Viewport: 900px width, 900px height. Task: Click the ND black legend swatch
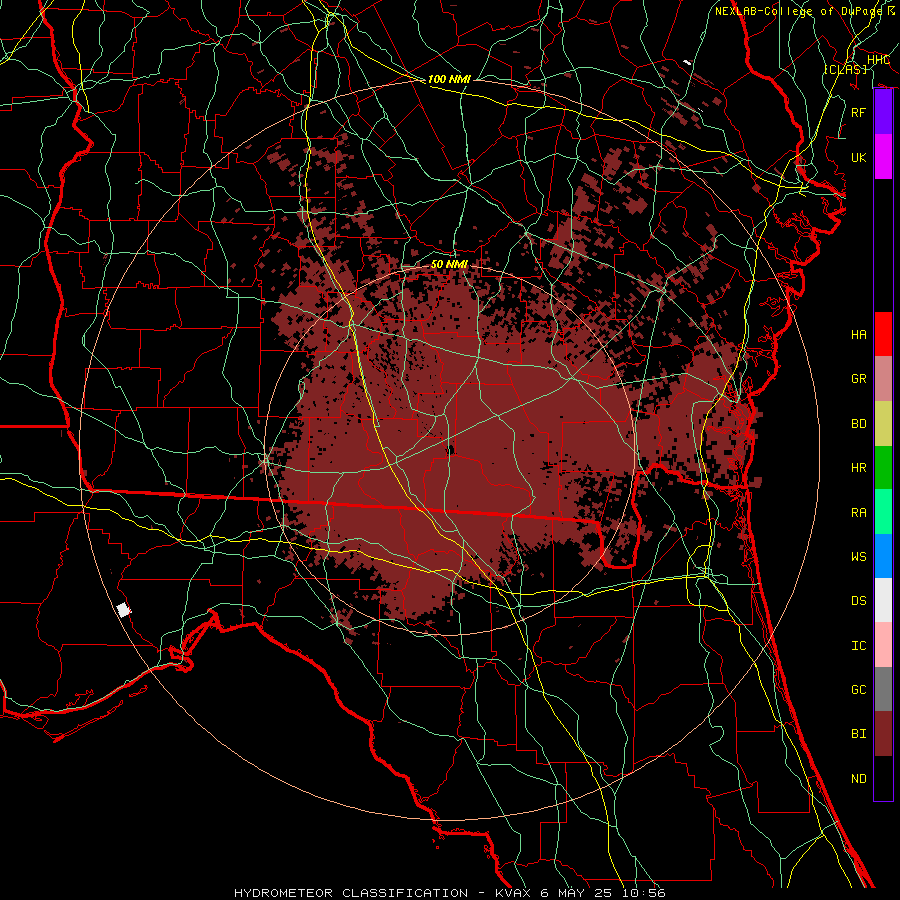[883, 778]
